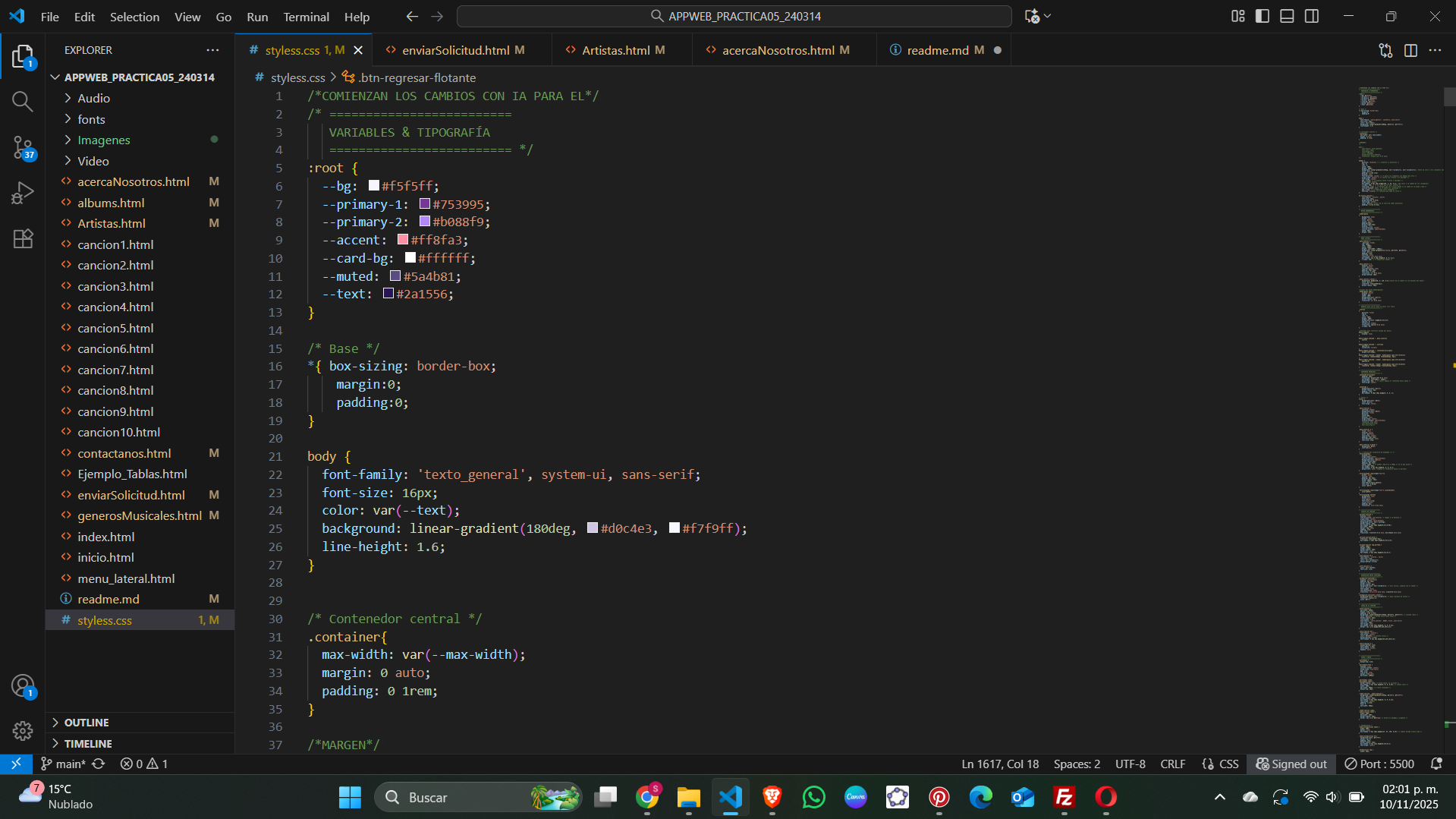Open the Source Control view
1456x819 pixels.
point(23,147)
